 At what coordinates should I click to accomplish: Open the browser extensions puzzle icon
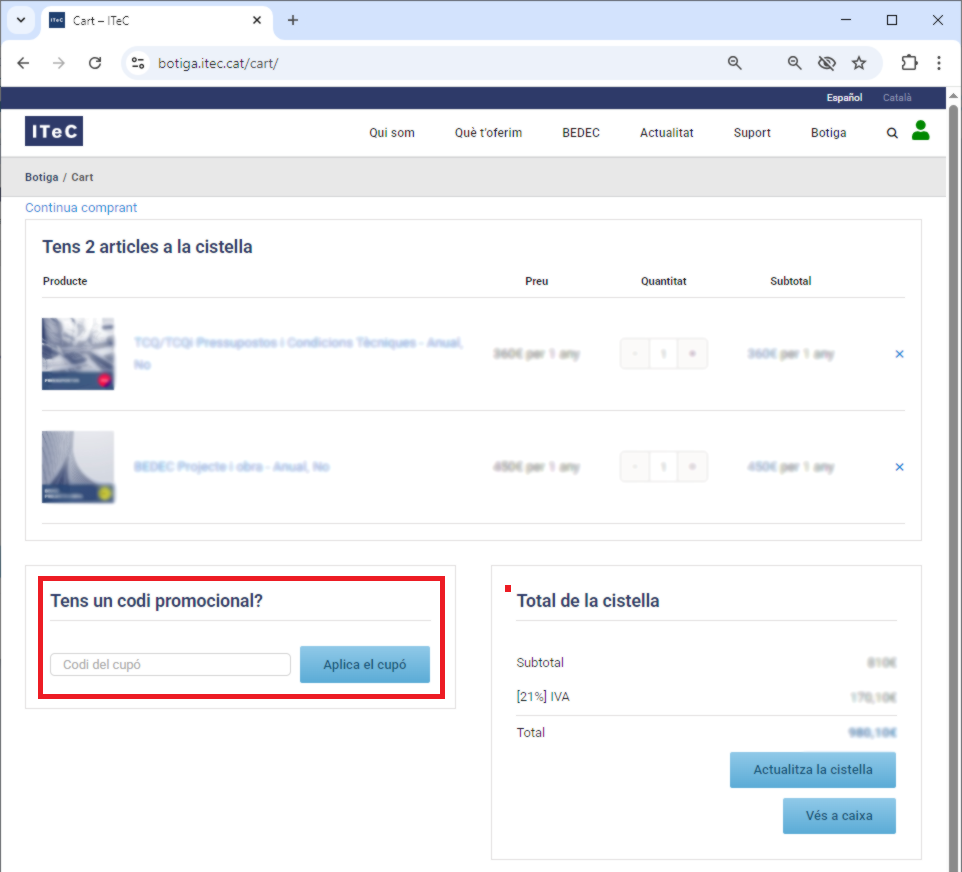pos(909,63)
